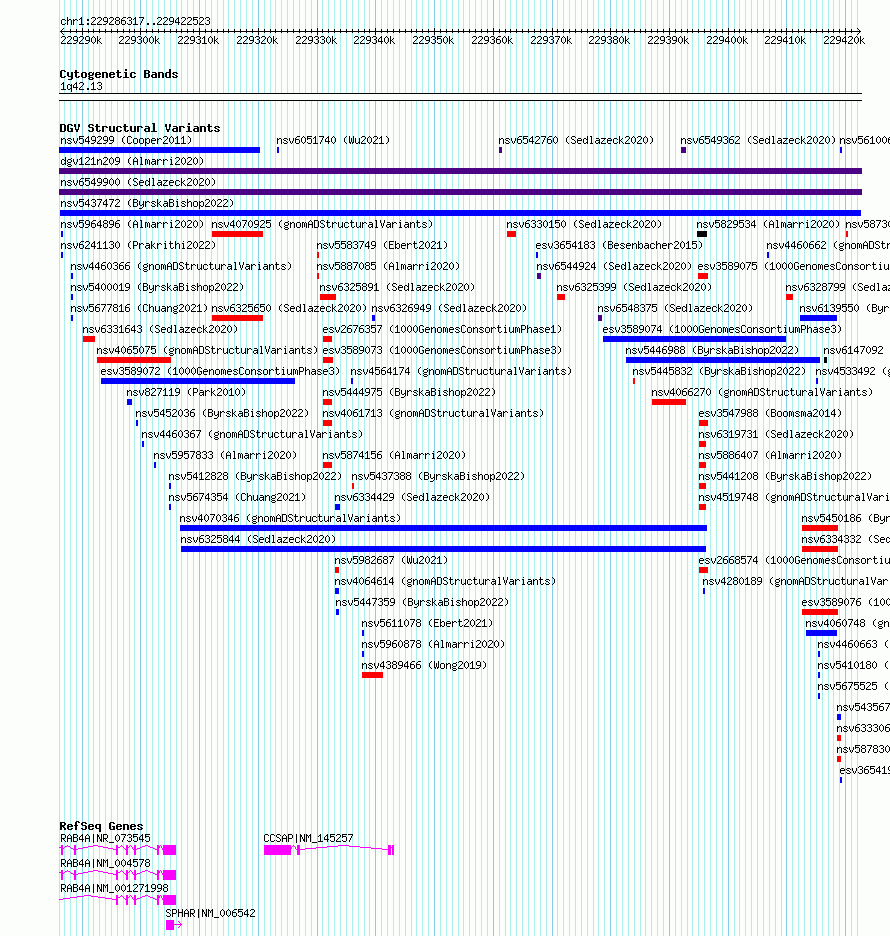890x936 pixels.
Task: Open nsv6325399 (Sedlazeck2020) label
Action: pyautogui.click(x=635, y=287)
